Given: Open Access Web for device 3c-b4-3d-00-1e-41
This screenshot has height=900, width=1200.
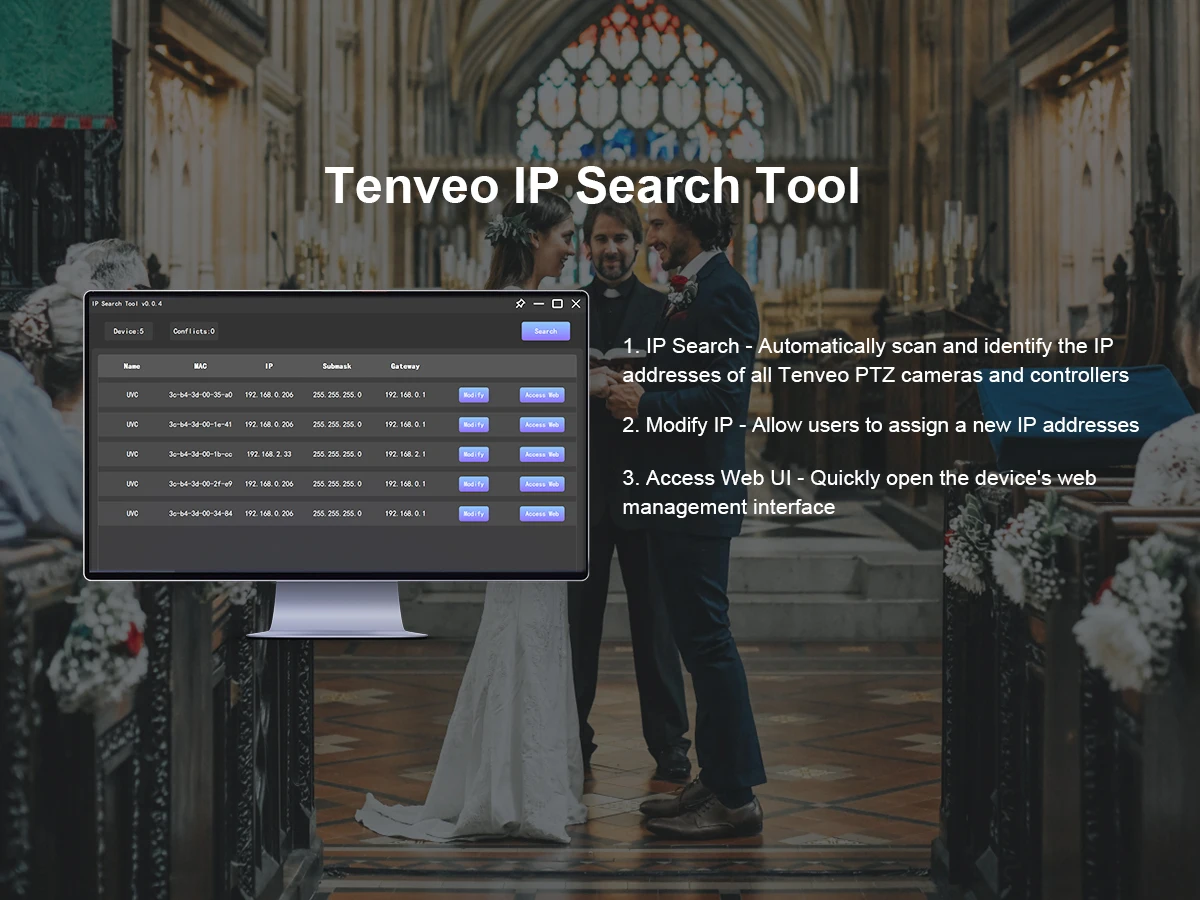Looking at the screenshot, I should [542, 425].
